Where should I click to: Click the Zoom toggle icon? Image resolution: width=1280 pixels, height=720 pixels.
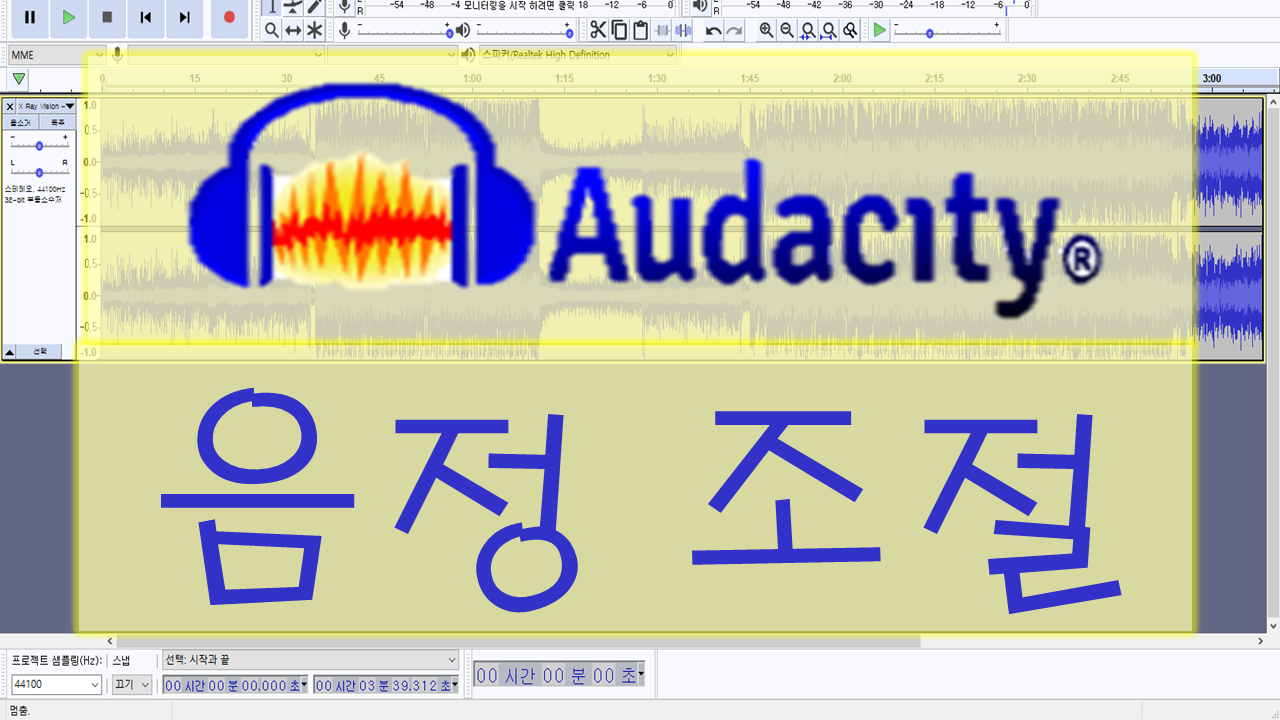click(850, 30)
